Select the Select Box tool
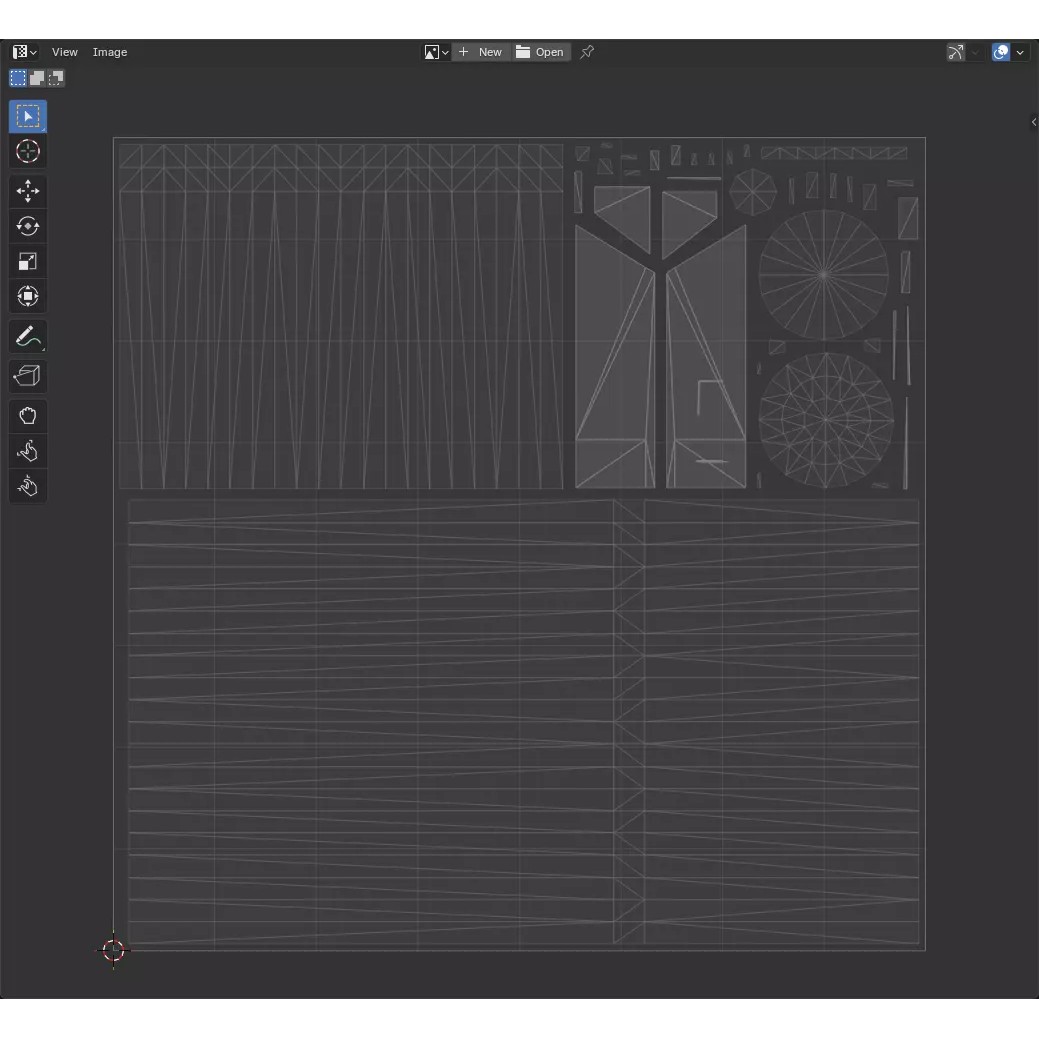The height and width of the screenshot is (1039, 1039). click(x=28, y=117)
